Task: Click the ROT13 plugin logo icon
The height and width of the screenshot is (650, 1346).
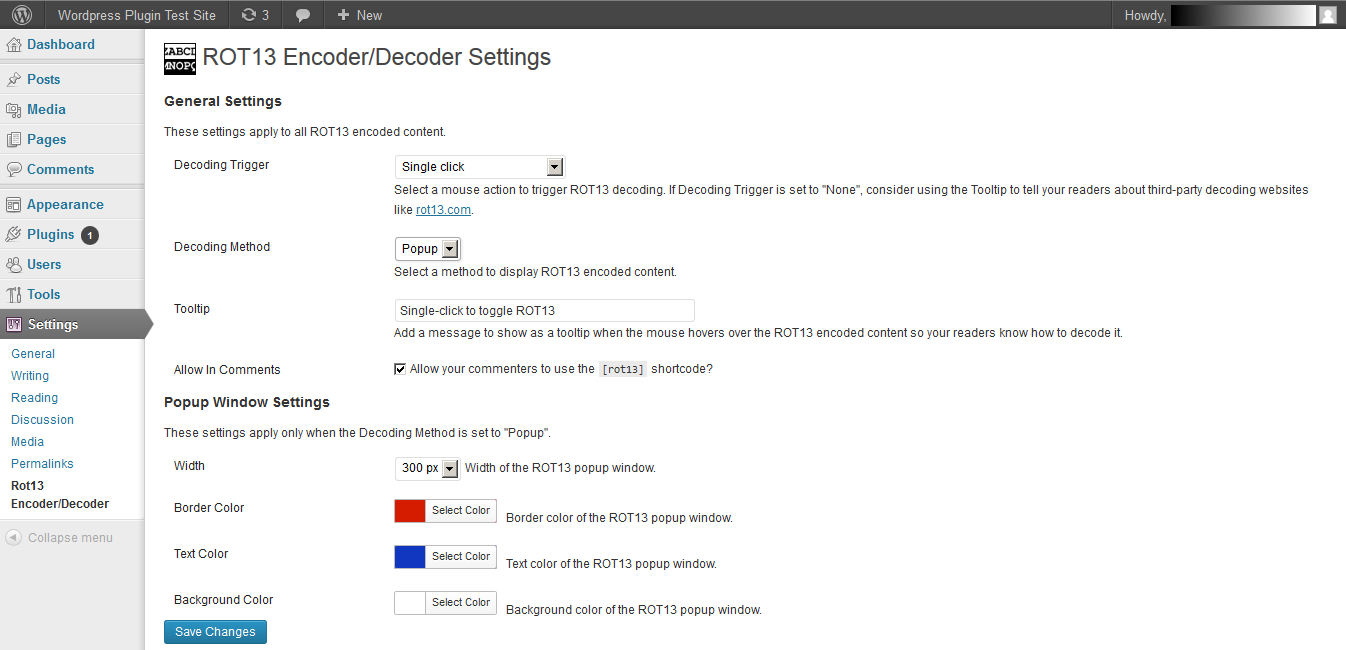Action: click(180, 58)
